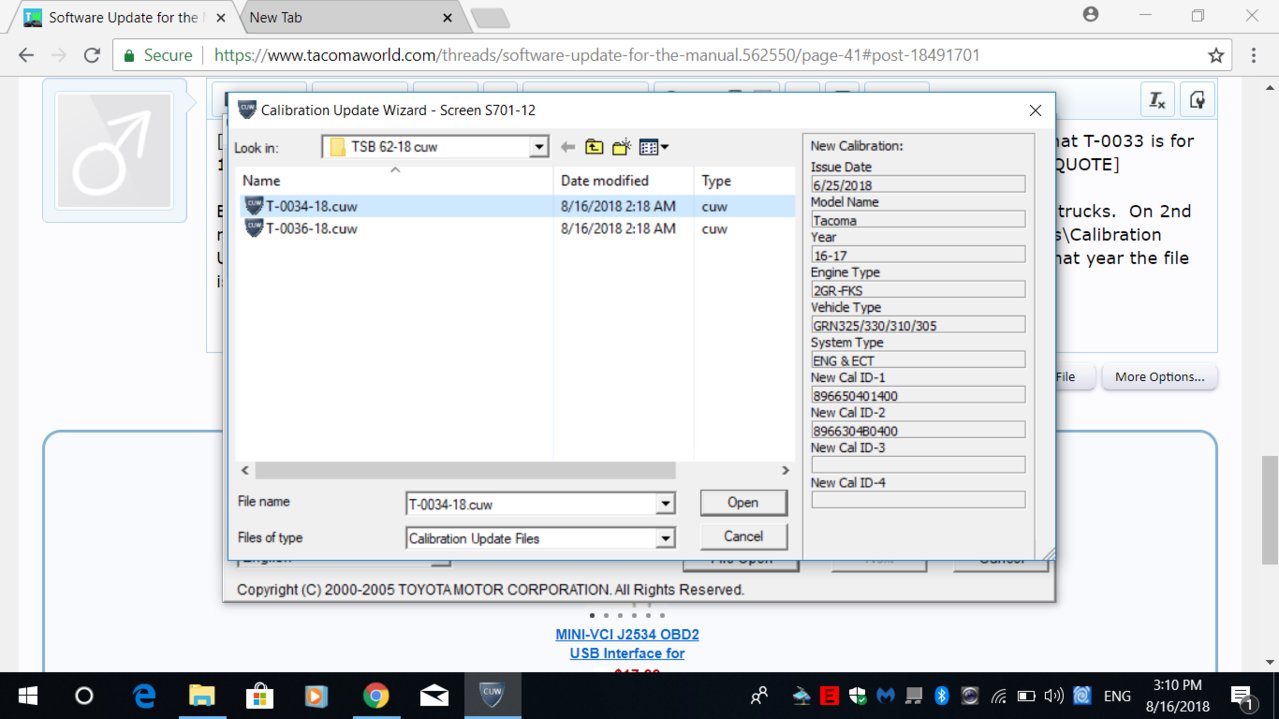Click the horizontal scrollbar in file list
1279x719 pixels.
tap(465, 470)
